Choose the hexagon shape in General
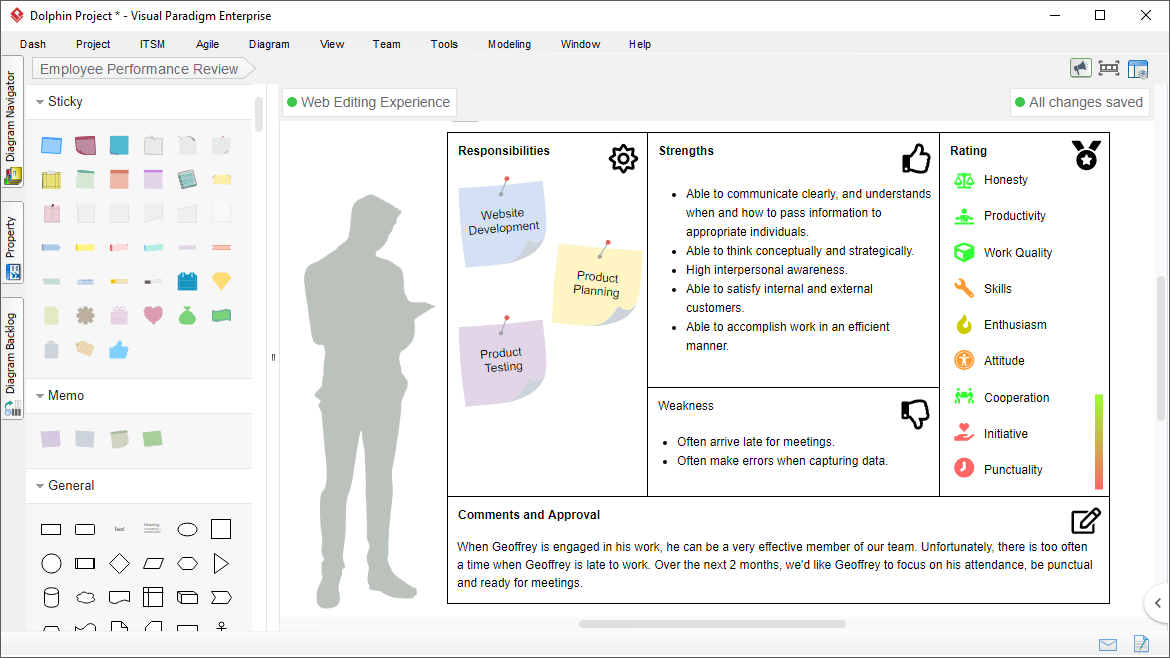Viewport: 1170px width, 658px height. point(187,563)
